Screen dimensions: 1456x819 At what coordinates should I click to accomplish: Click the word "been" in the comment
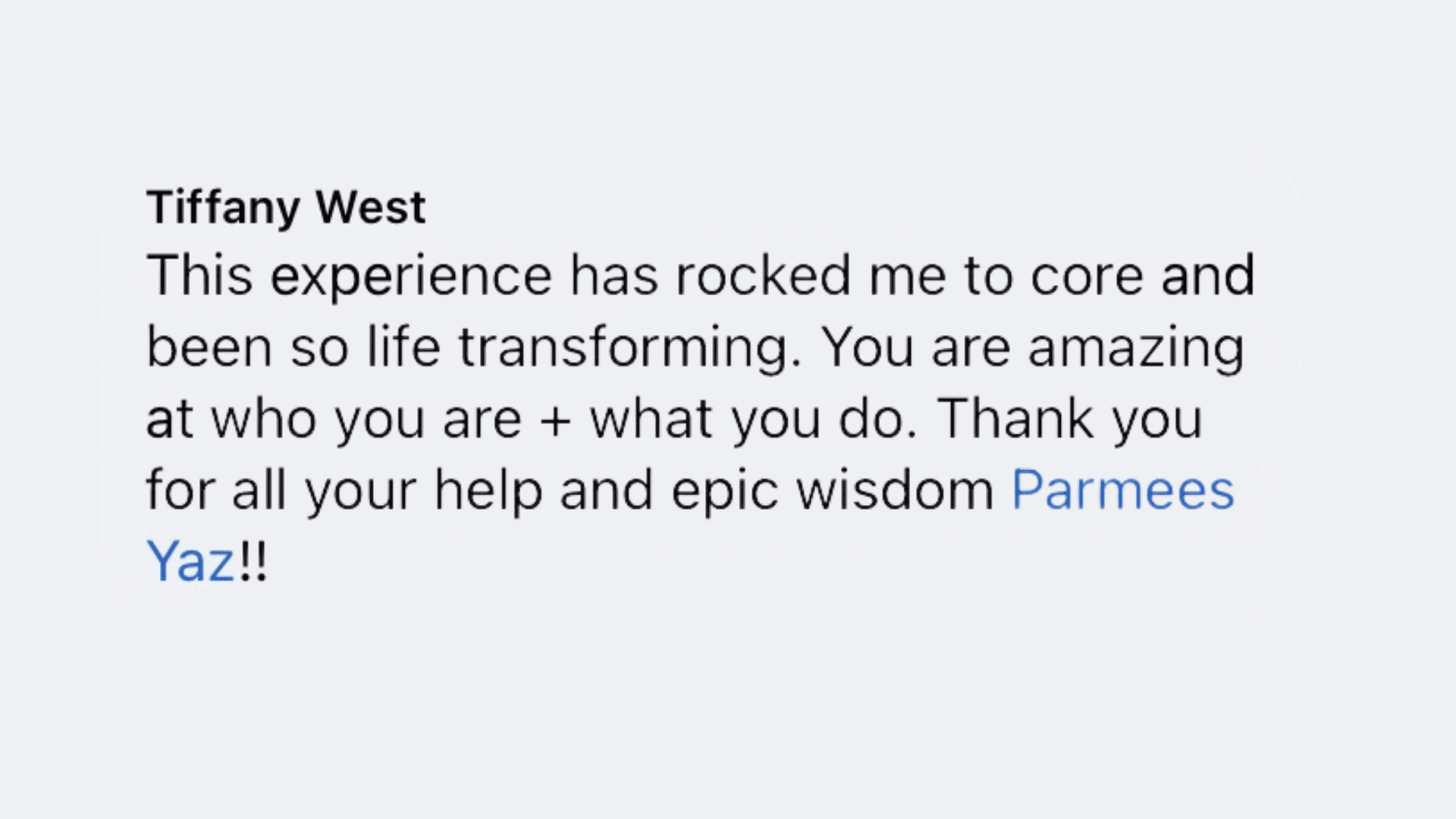[x=209, y=347]
